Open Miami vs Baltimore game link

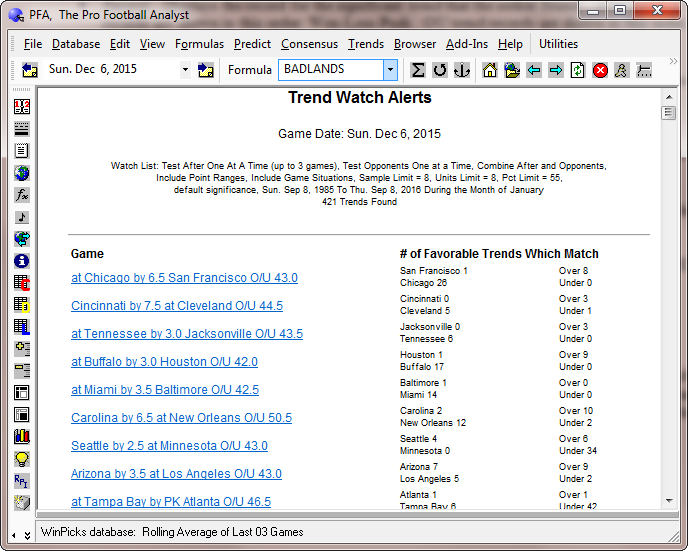click(x=165, y=390)
